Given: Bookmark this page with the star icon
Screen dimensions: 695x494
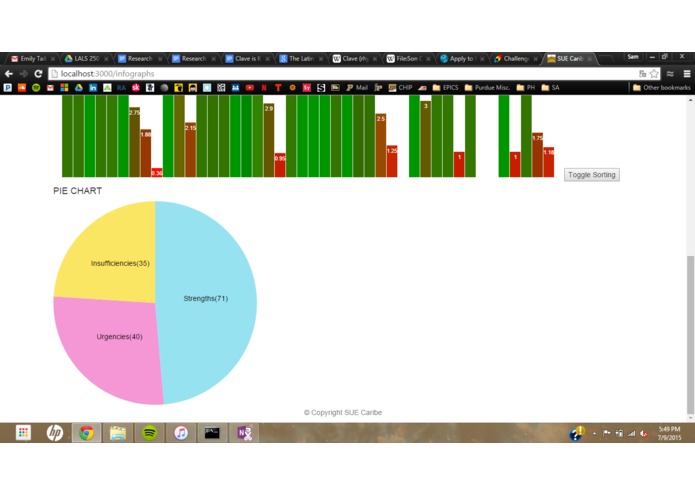Looking at the screenshot, I should 654,74.
